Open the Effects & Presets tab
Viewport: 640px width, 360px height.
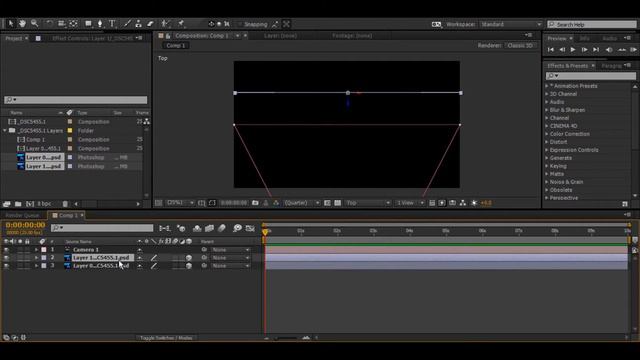(x=567, y=66)
